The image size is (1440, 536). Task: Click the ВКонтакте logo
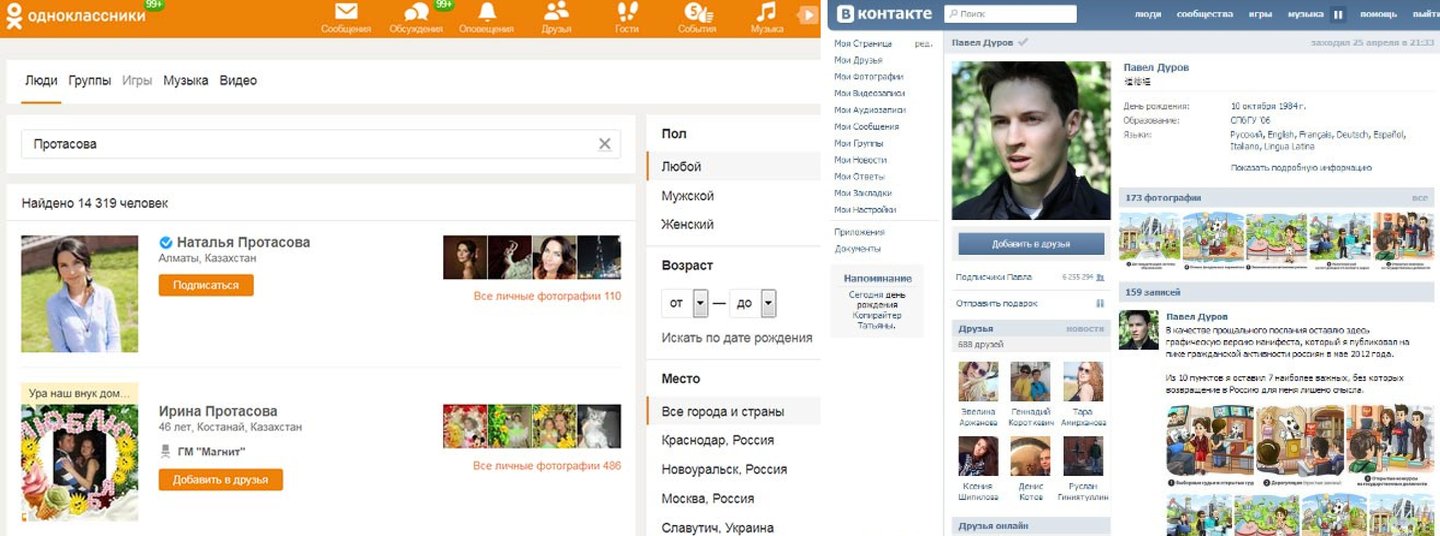884,13
